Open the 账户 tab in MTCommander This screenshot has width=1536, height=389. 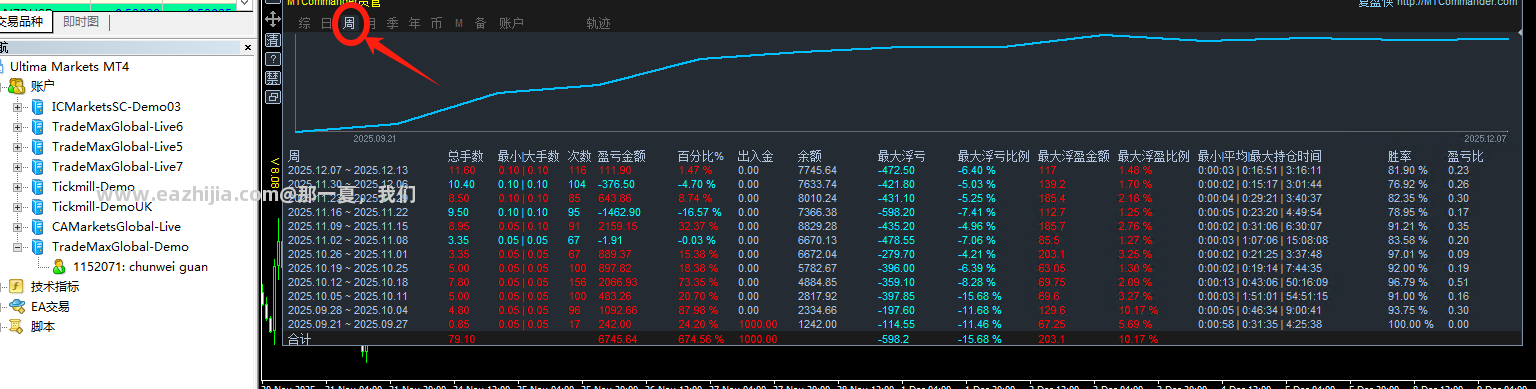[x=511, y=22]
